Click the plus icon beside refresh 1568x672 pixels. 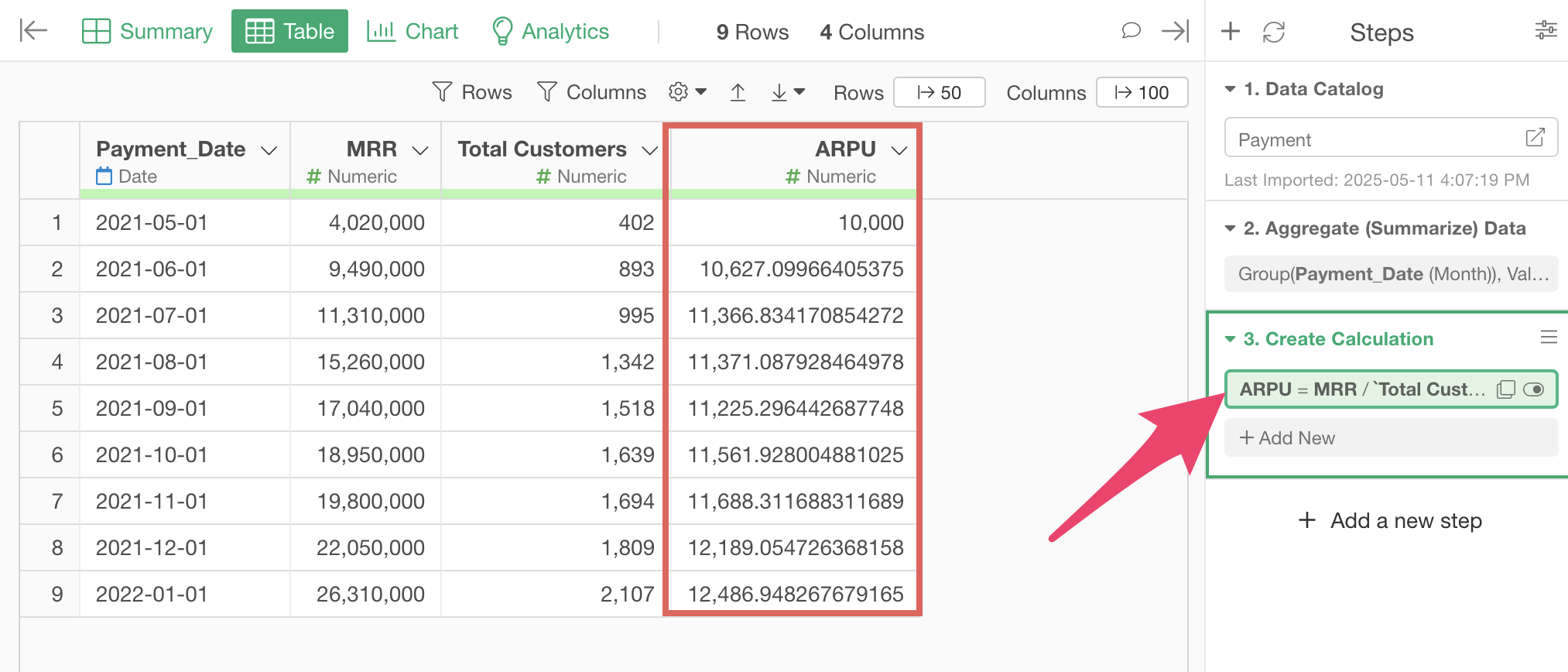pyautogui.click(x=1230, y=32)
